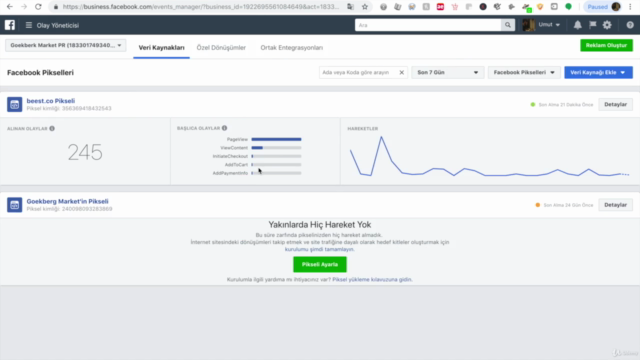
Task: Switch to the Ortak Entegrasyonları tab
Action: 291,48
